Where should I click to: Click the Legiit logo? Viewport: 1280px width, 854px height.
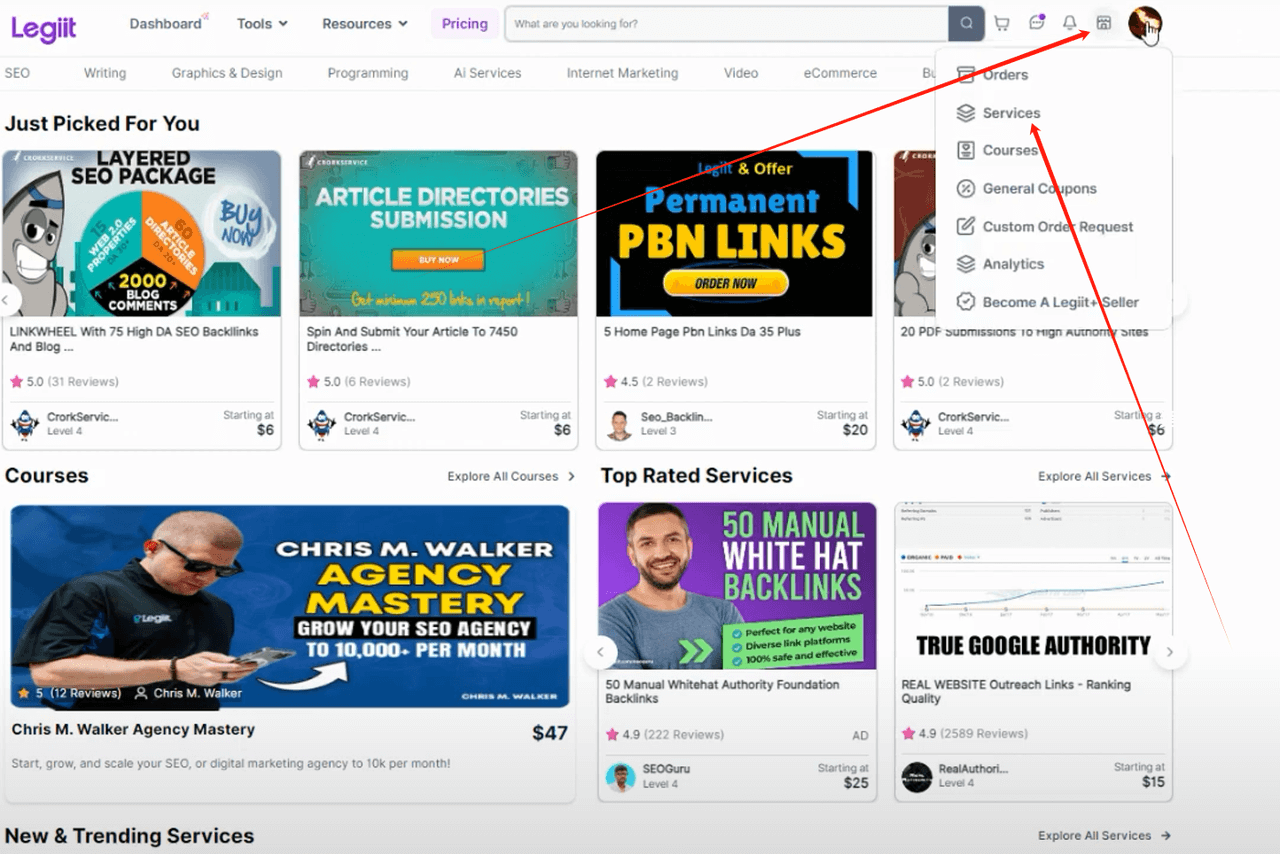click(x=44, y=27)
